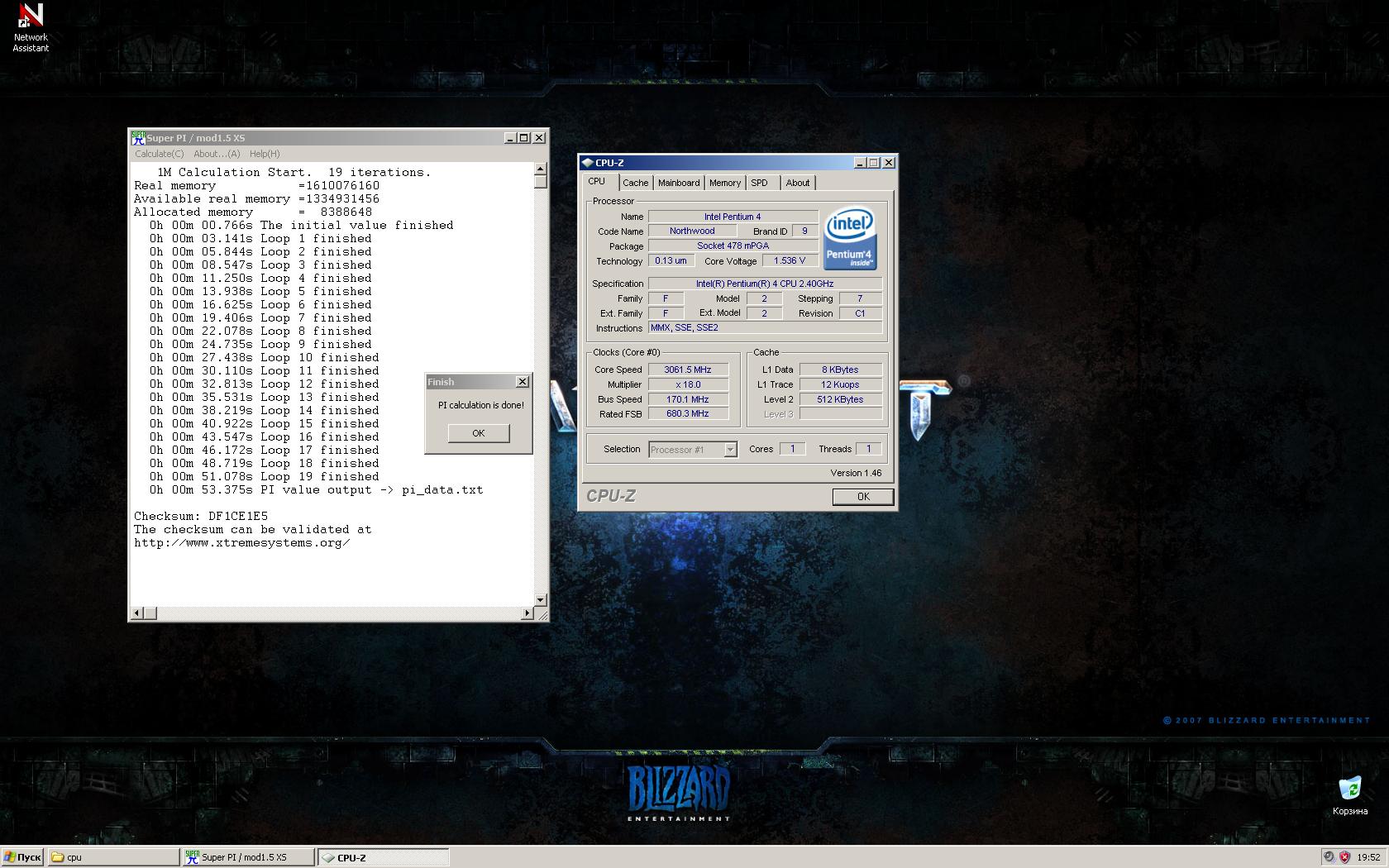Click the Package value Socket 478 mPGA
Screen dimensions: 1389x868
pos(733,246)
